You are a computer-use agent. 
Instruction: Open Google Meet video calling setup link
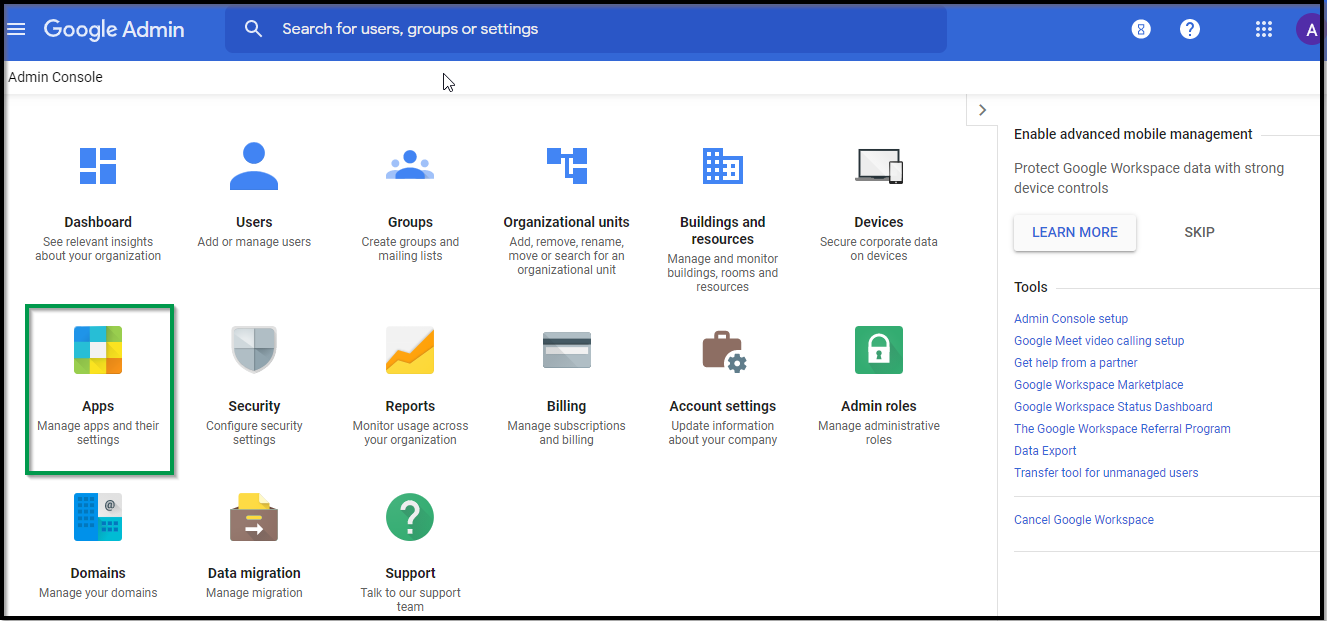[x=1099, y=341]
